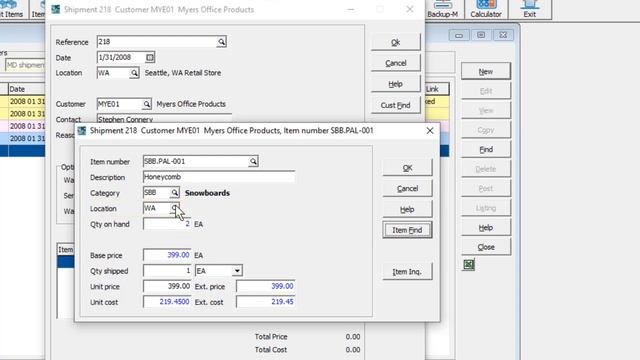This screenshot has height=360, width=640.
Task: Minimize the background shipments list window
Action: tap(459, 35)
